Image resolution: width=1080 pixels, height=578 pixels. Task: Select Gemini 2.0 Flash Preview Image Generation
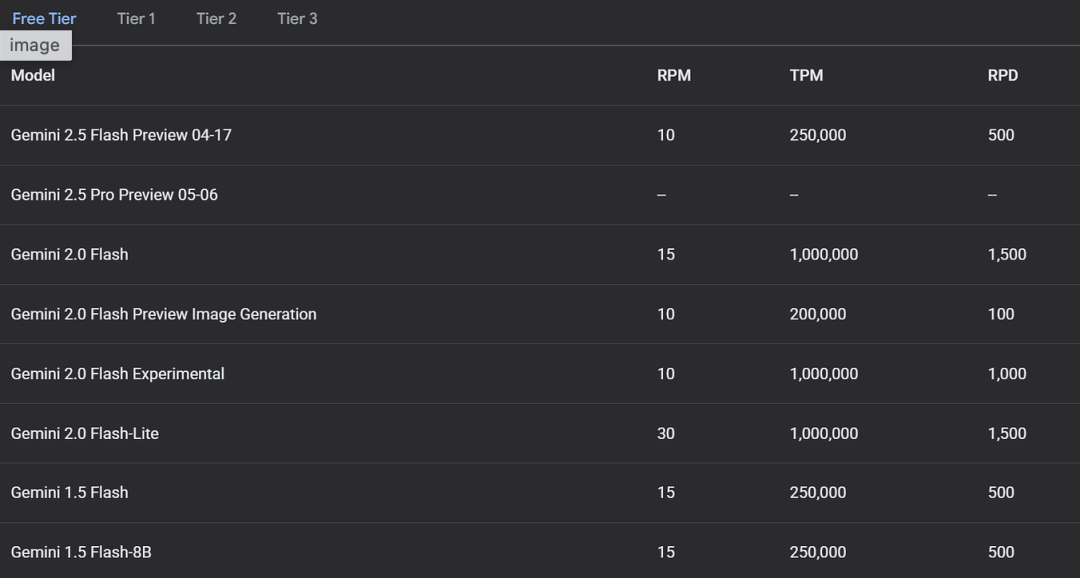click(164, 314)
